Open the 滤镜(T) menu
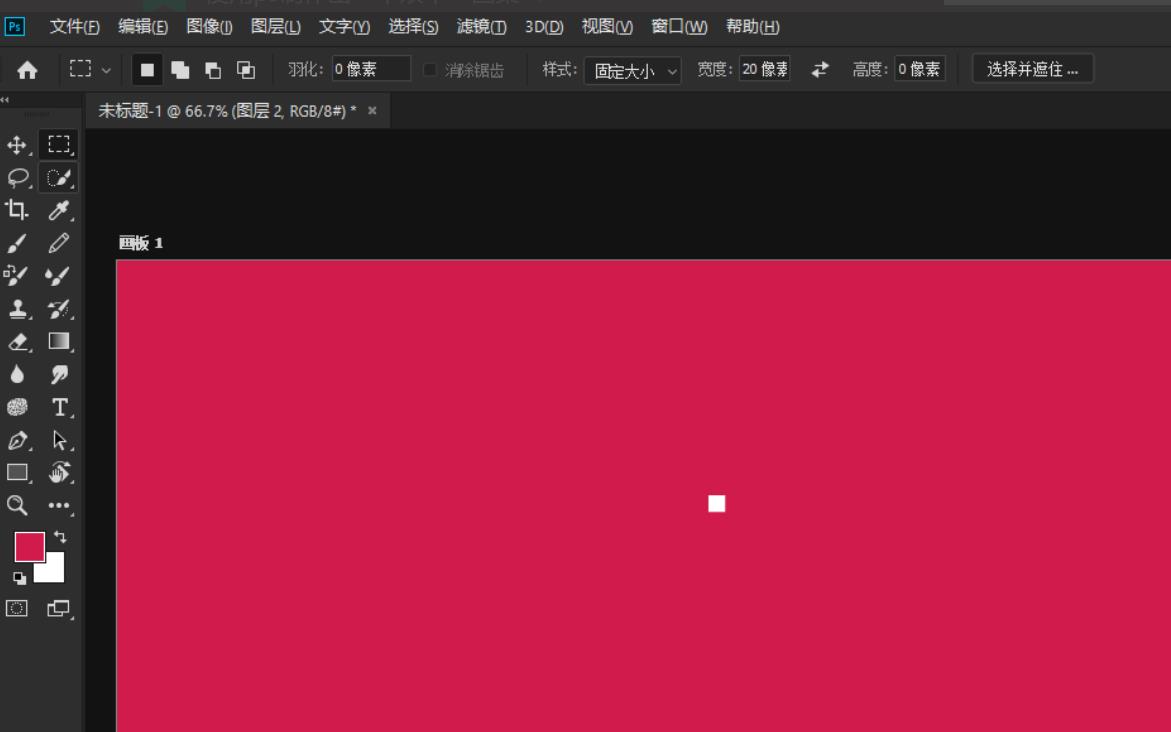1171x732 pixels. click(482, 27)
